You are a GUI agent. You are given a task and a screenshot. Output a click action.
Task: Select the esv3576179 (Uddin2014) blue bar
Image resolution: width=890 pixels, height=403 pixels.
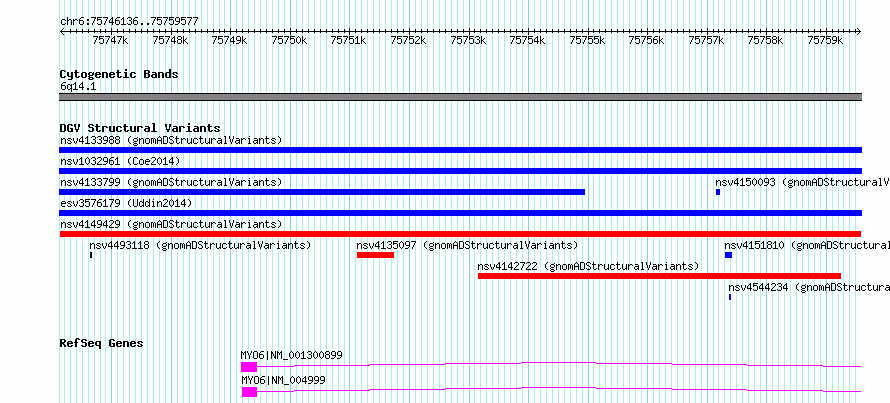click(460, 213)
